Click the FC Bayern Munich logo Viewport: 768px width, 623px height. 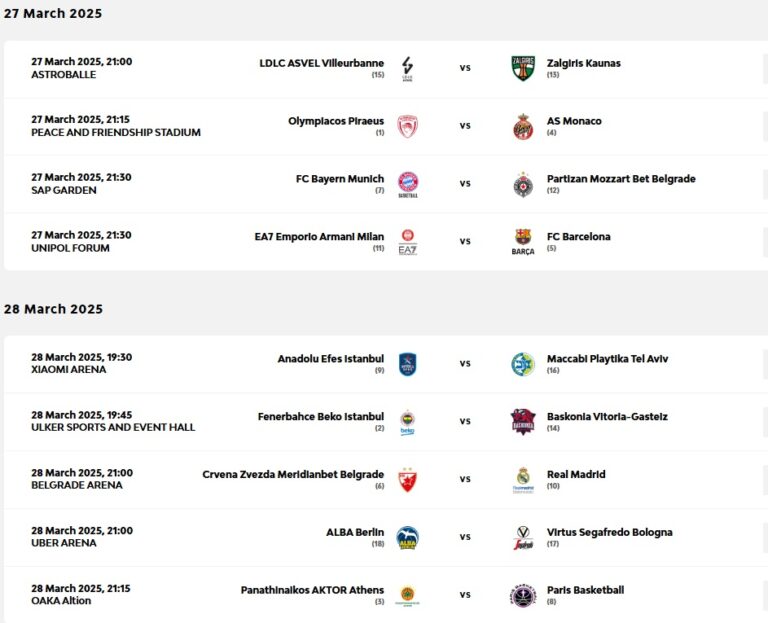coord(407,184)
